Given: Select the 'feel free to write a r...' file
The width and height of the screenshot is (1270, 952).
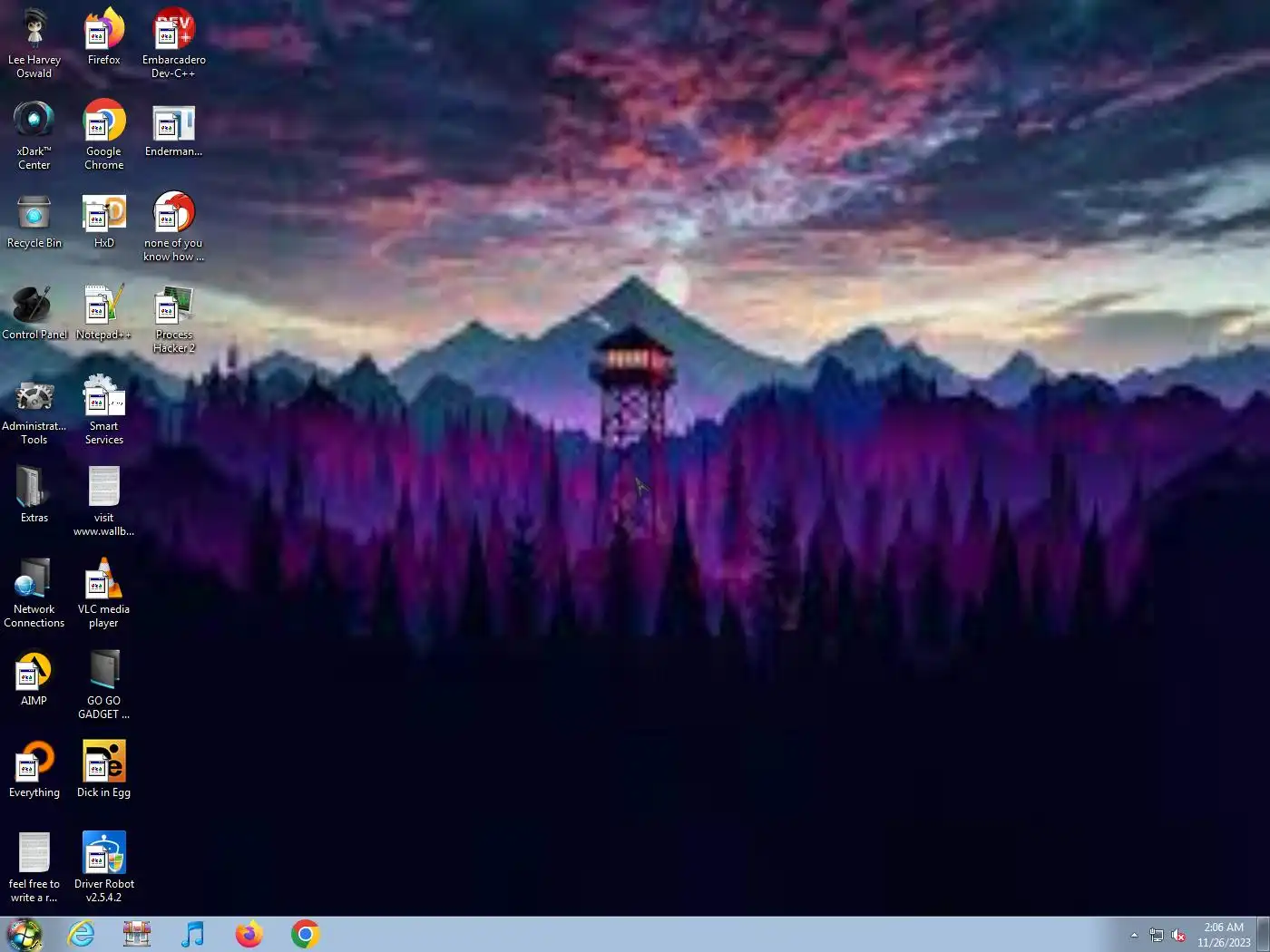Looking at the screenshot, I should (x=34, y=867).
